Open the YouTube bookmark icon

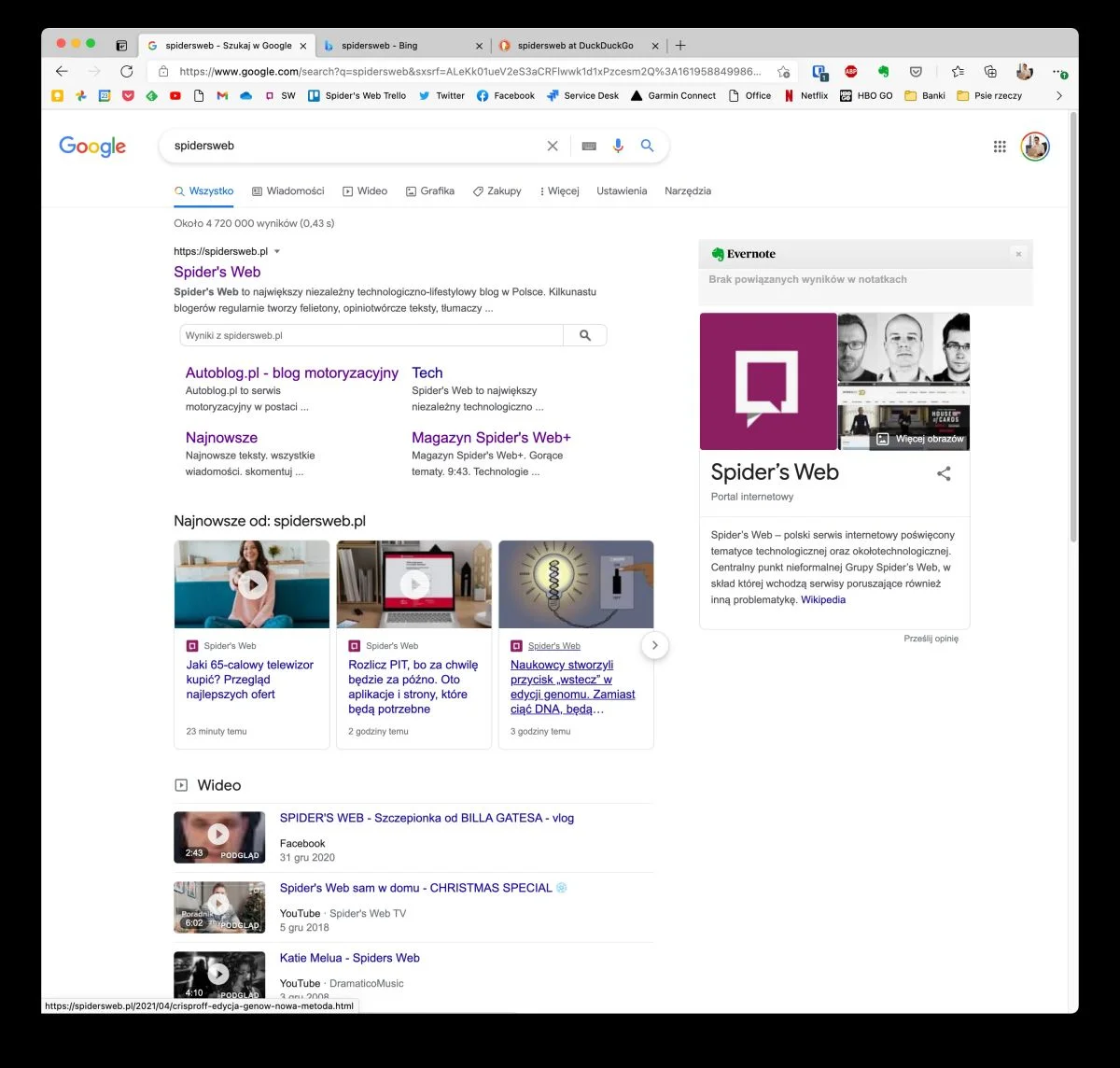(175, 95)
